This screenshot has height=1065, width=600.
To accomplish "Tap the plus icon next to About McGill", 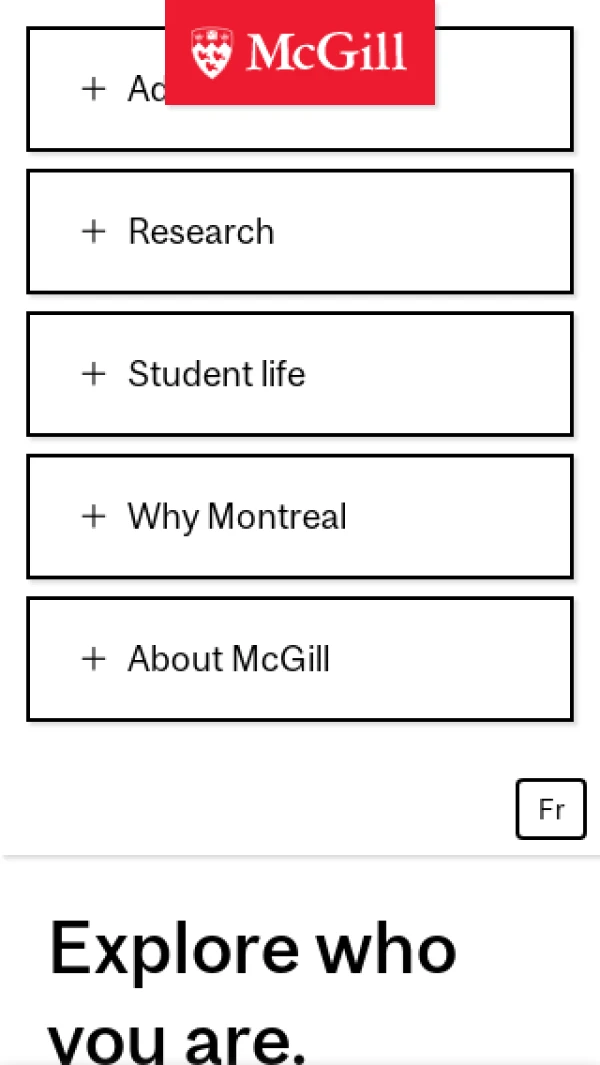I will pyautogui.click(x=94, y=658).
